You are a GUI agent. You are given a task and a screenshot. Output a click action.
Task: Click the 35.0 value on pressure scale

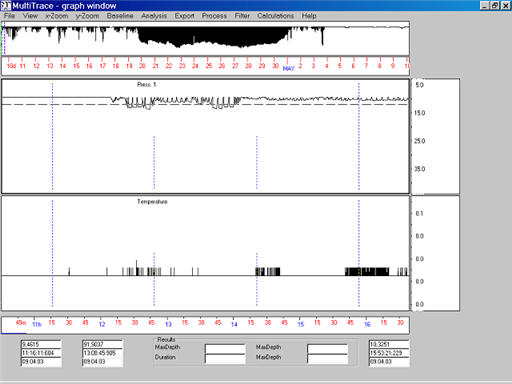(x=420, y=169)
